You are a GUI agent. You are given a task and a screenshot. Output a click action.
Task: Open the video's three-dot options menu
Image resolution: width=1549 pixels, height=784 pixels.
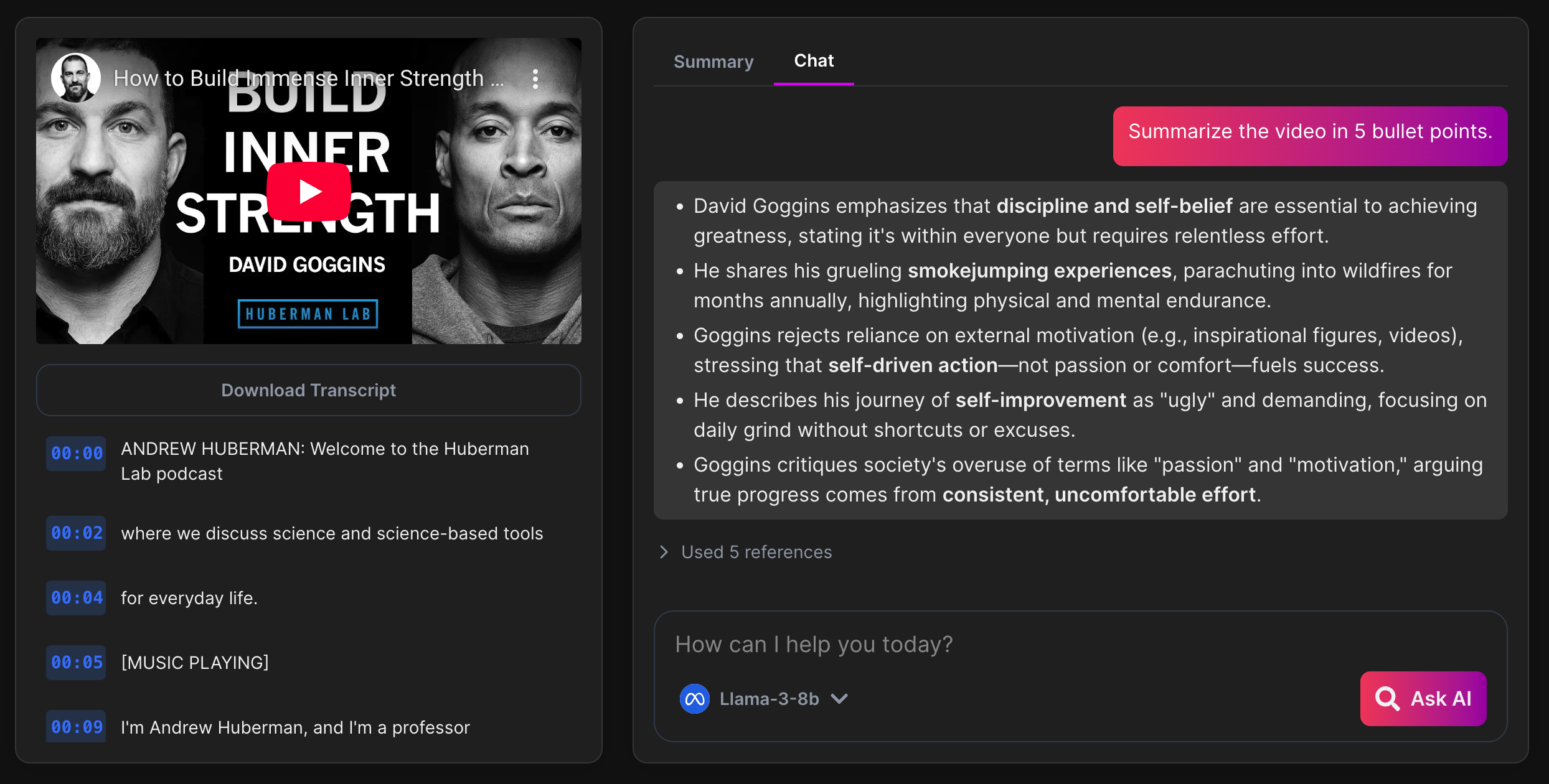click(535, 79)
